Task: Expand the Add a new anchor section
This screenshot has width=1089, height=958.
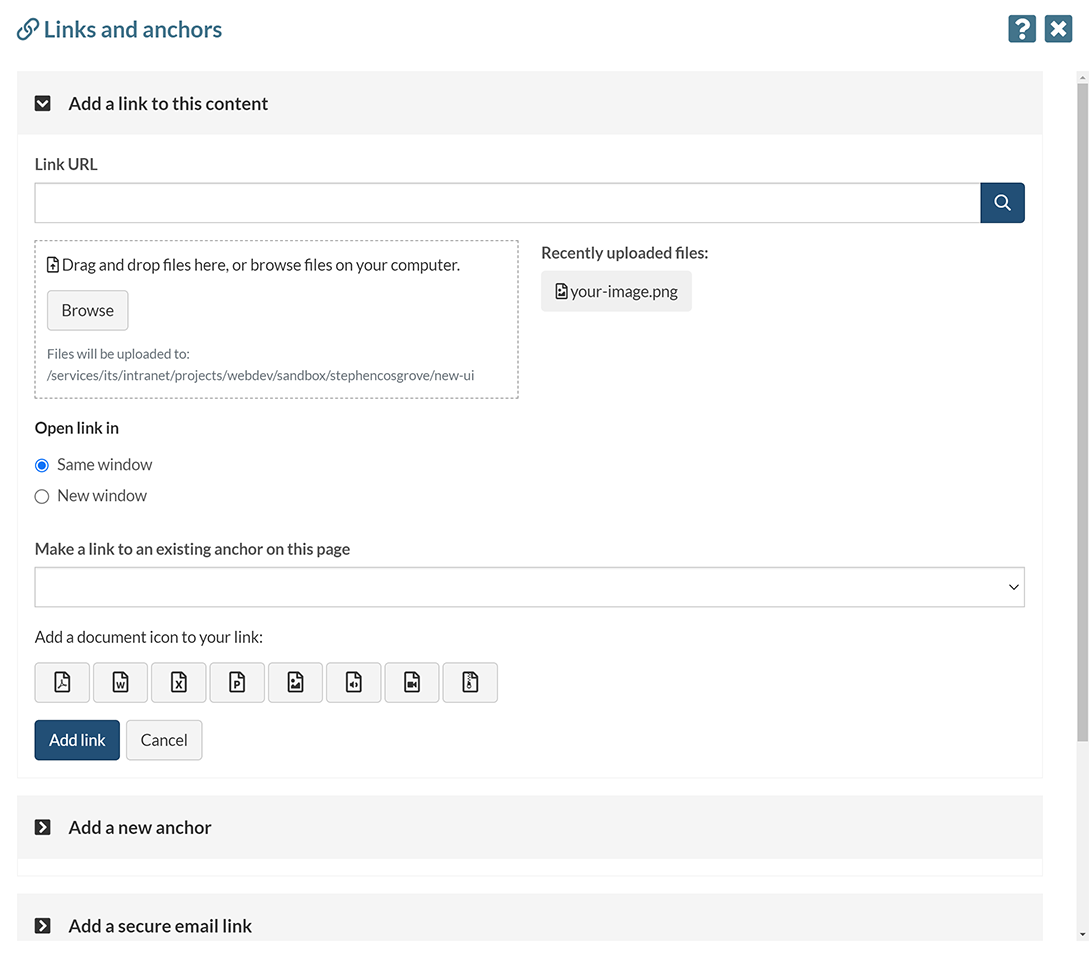Action: coord(41,827)
